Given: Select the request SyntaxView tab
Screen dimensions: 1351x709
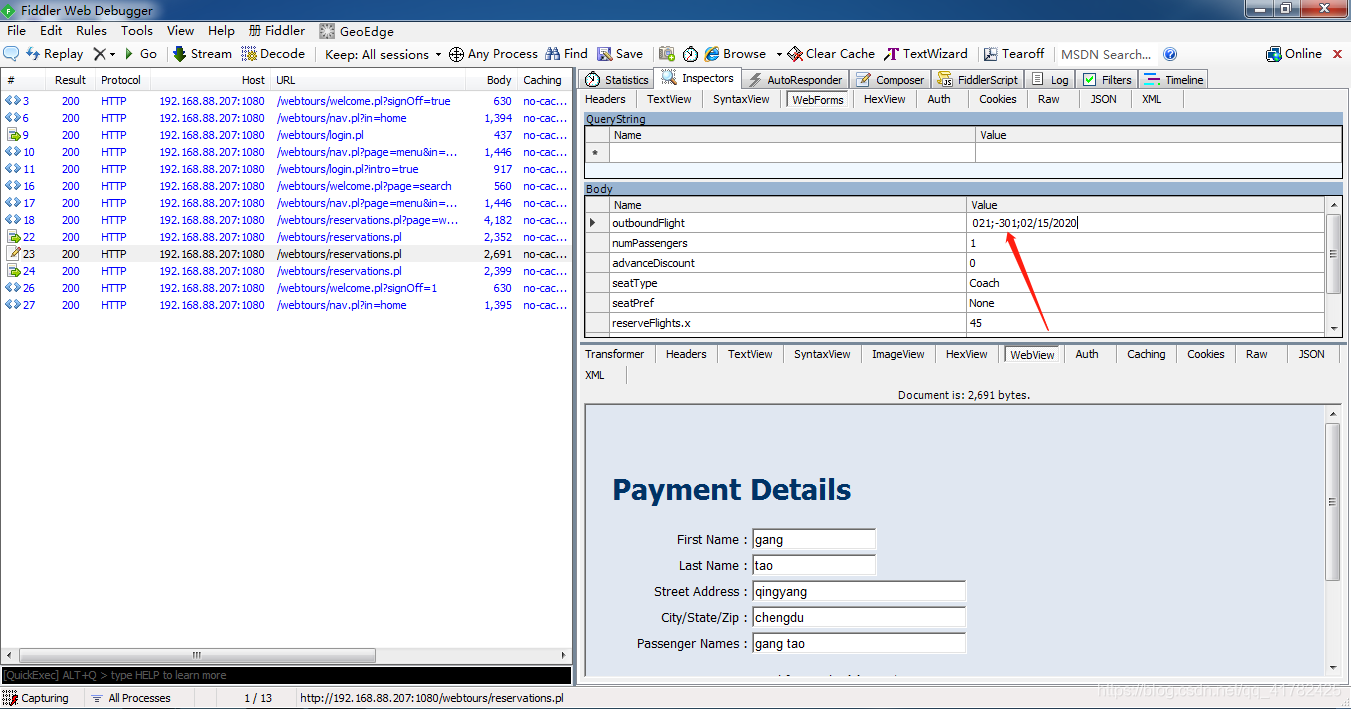Looking at the screenshot, I should [x=741, y=99].
